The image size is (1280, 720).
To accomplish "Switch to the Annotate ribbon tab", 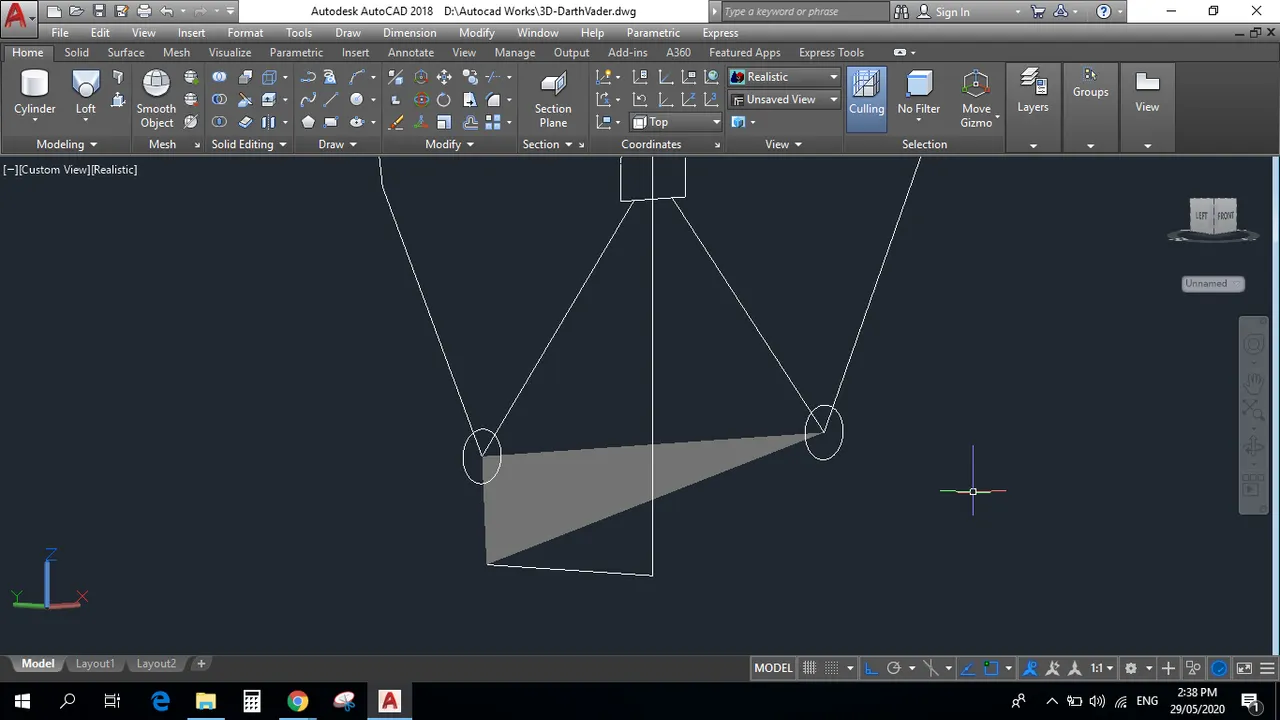I will click(411, 52).
